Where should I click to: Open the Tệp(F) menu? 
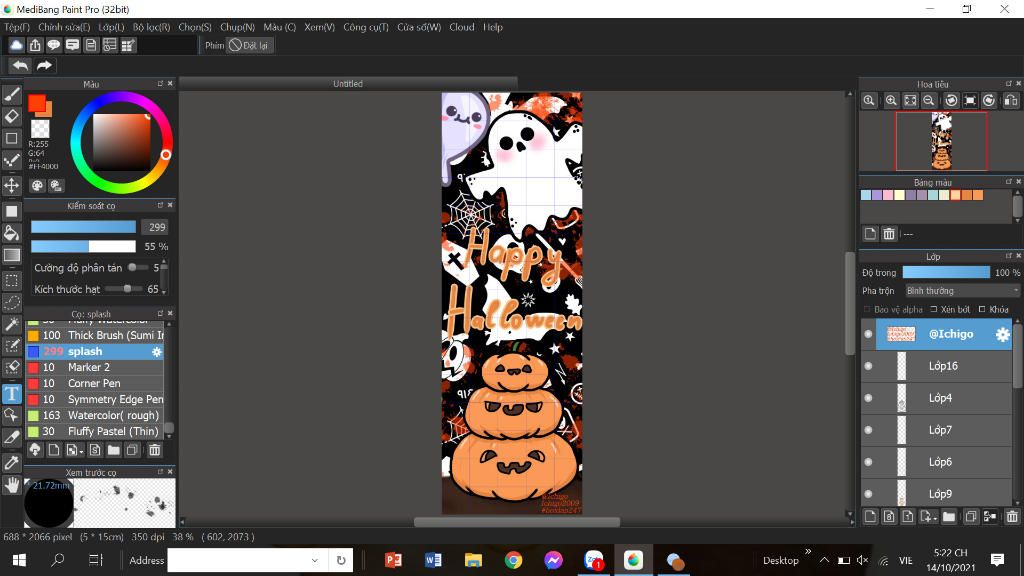tap(17, 27)
